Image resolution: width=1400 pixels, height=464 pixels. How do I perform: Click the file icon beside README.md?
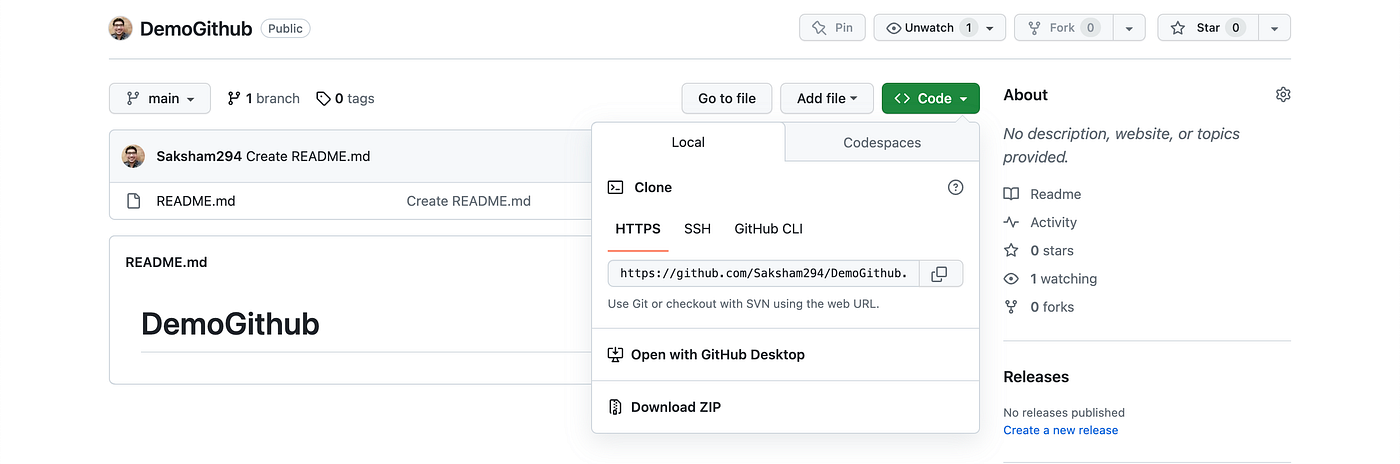pos(133,201)
